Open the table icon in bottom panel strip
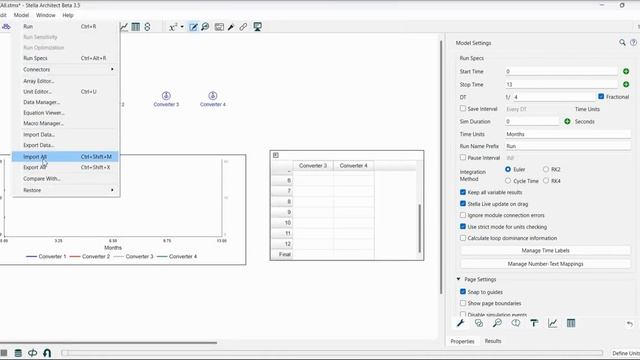 pyautogui.click(x=571, y=323)
